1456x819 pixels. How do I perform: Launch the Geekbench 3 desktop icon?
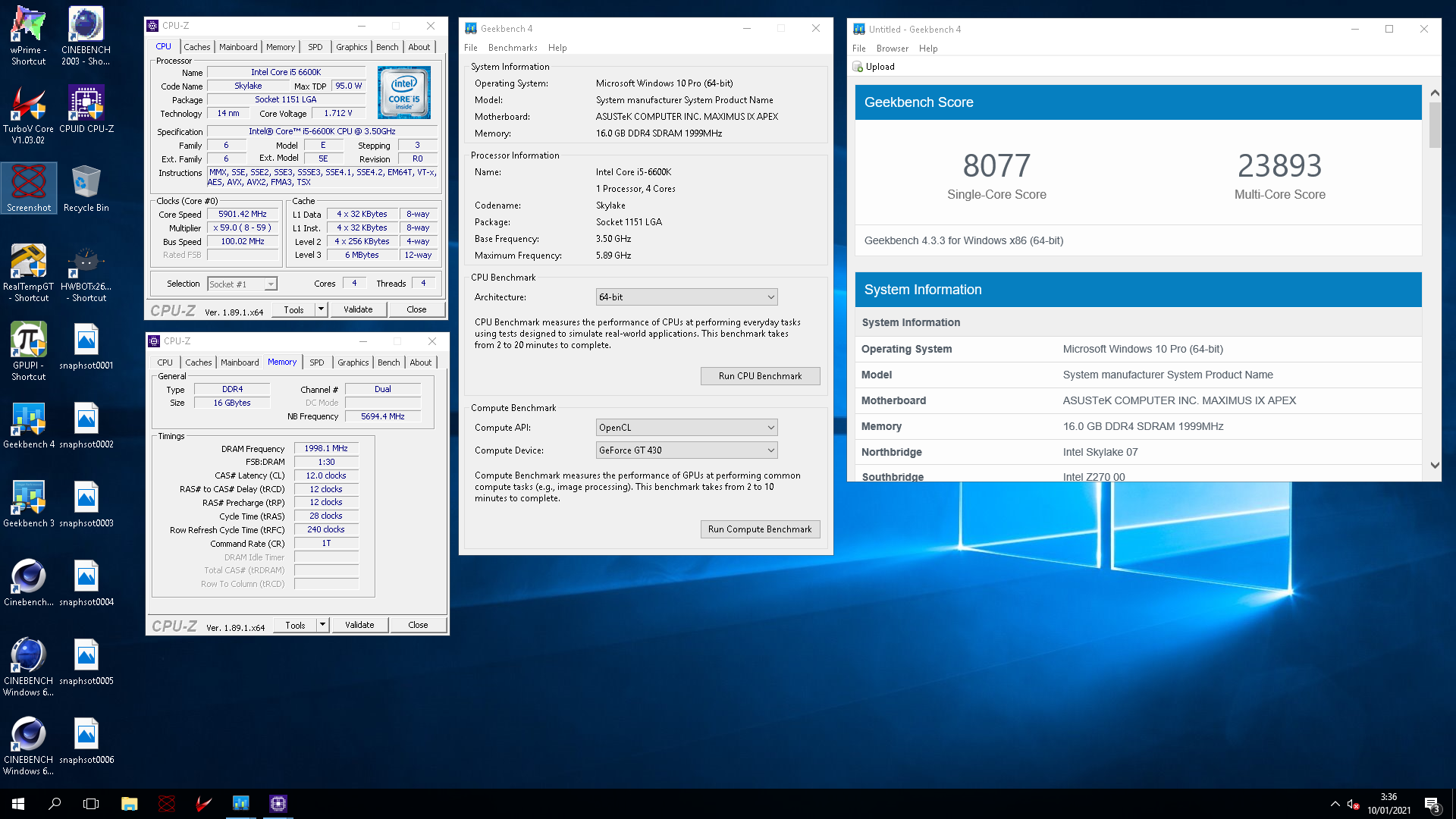29,504
